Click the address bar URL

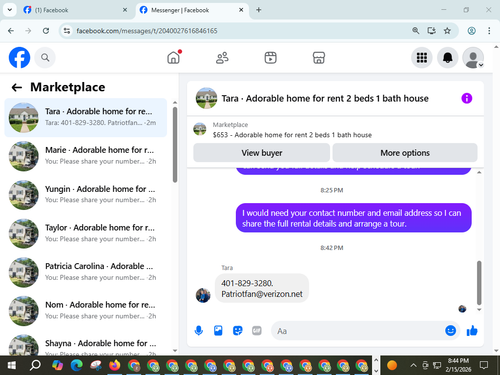pyautogui.click(x=147, y=31)
